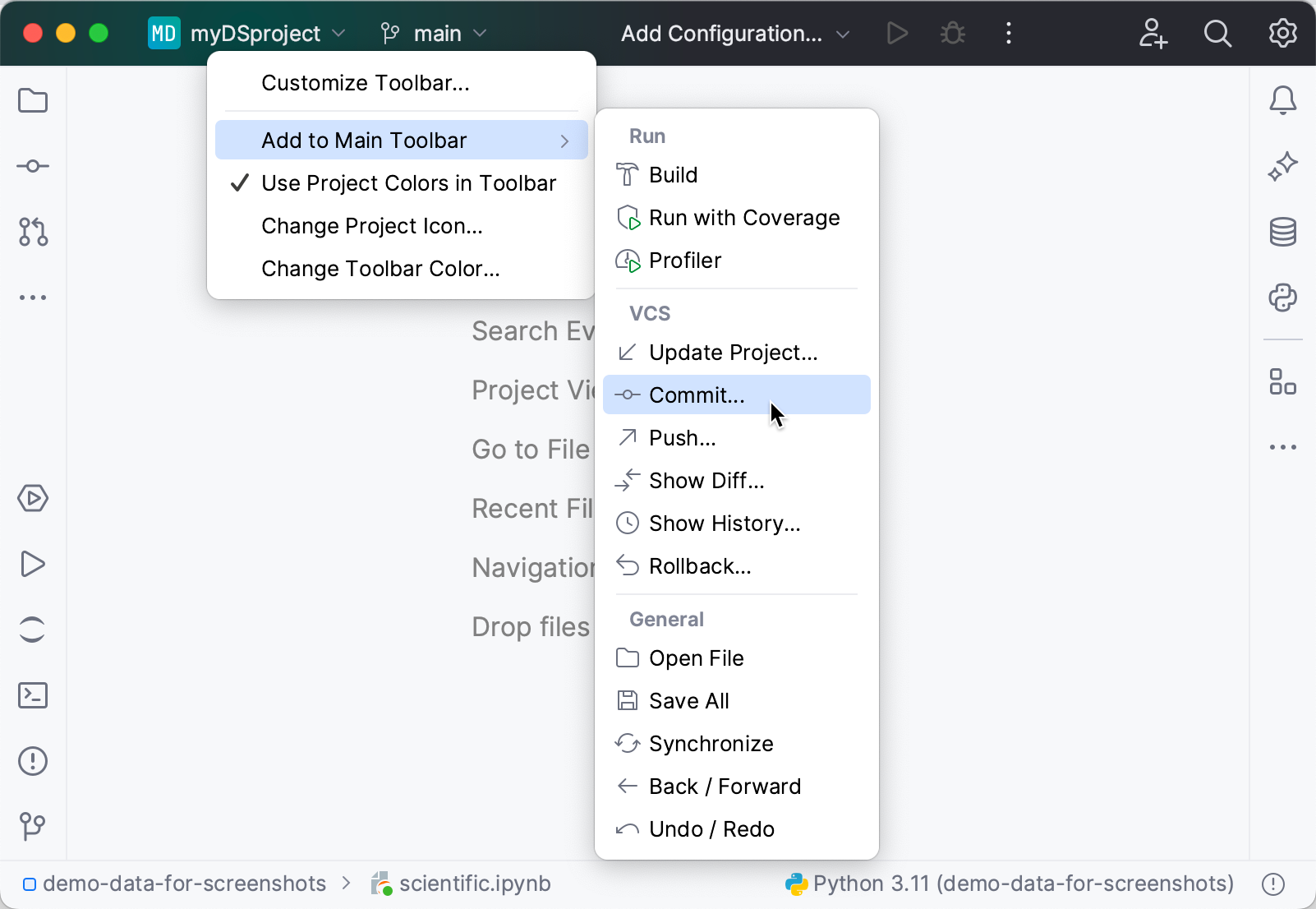
Task: Click the Search Everywhere magnifier icon
Action: click(x=1218, y=34)
